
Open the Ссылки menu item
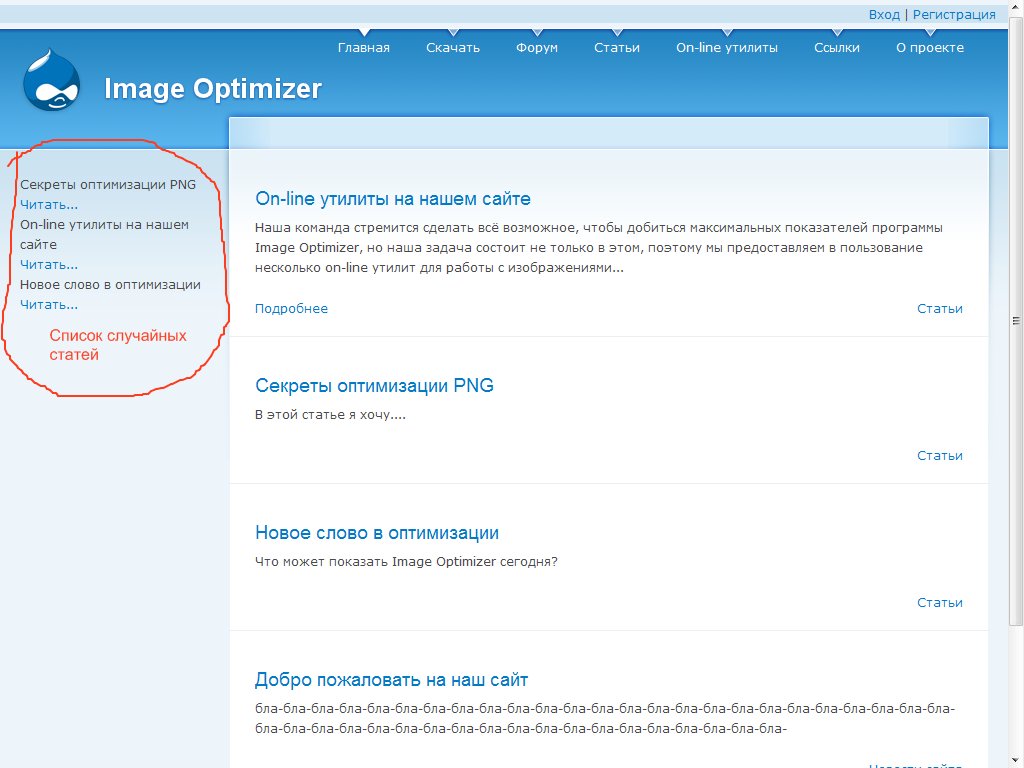(x=837, y=48)
